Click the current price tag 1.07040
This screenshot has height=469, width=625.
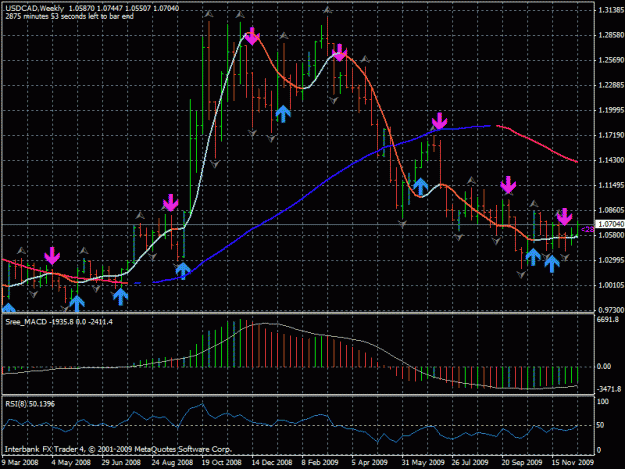click(610, 224)
